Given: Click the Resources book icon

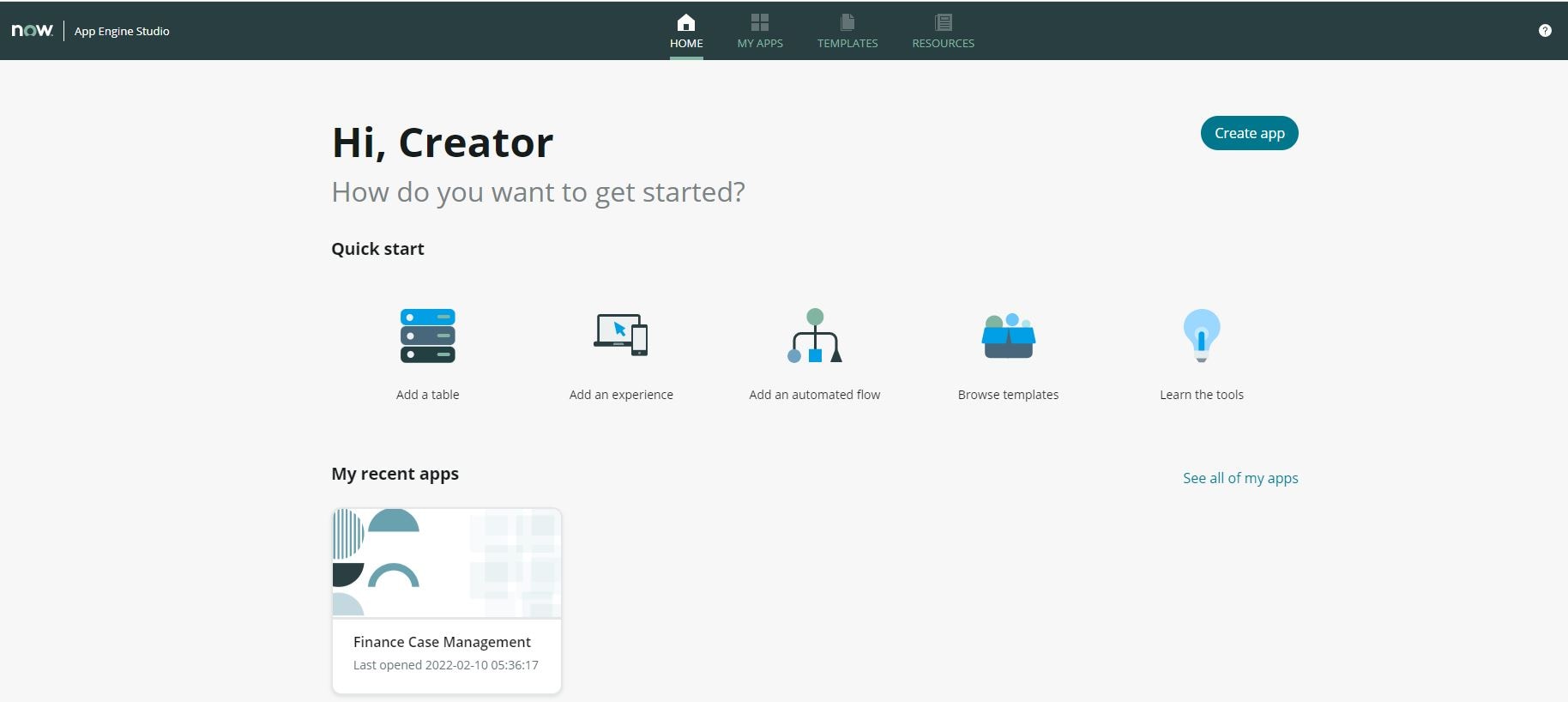Looking at the screenshot, I should (944, 22).
